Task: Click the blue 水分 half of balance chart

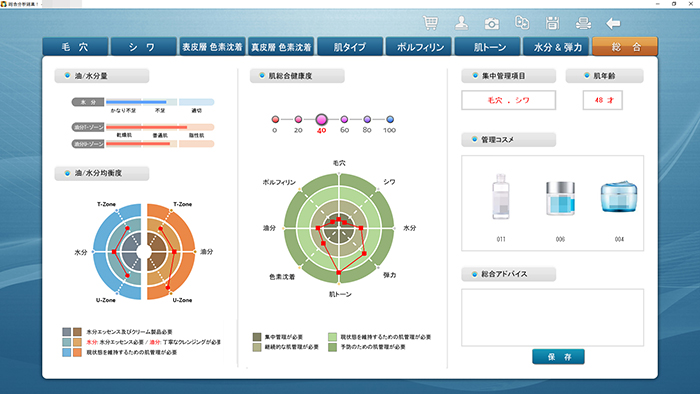Action: [x=116, y=252]
